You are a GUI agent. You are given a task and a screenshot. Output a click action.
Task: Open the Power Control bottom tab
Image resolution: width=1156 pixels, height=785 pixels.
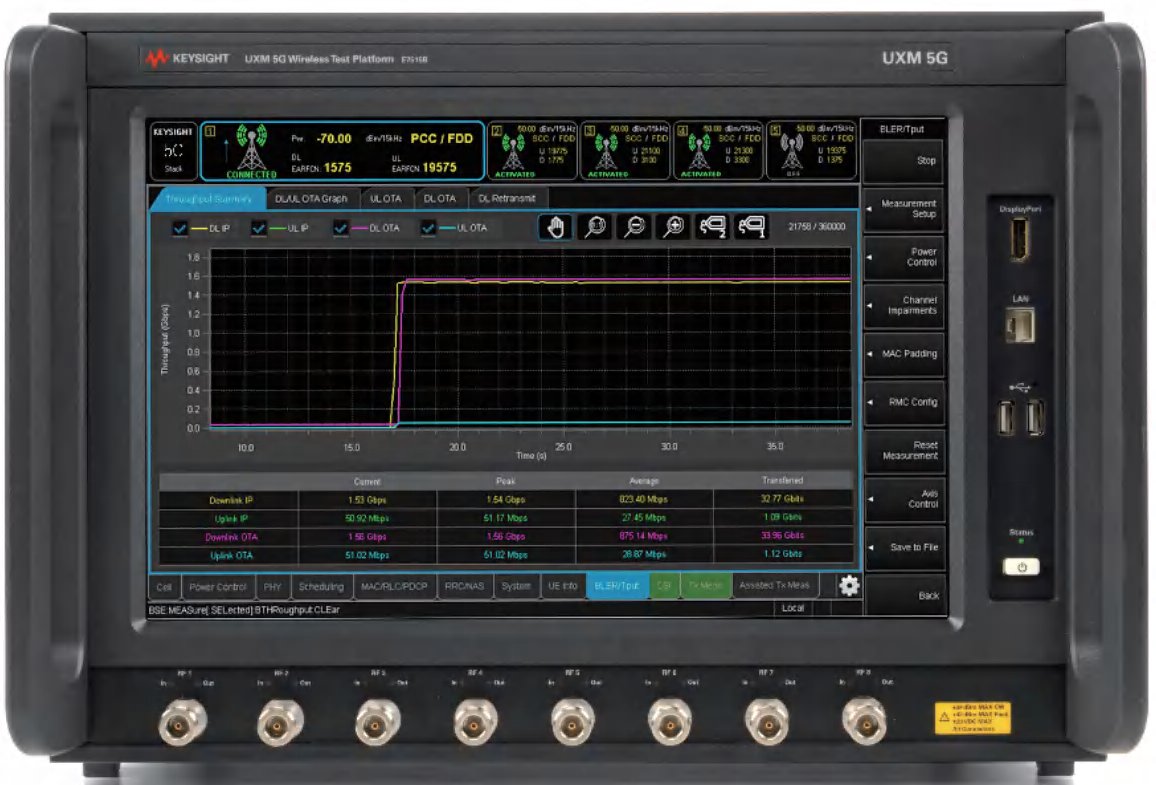click(217, 587)
